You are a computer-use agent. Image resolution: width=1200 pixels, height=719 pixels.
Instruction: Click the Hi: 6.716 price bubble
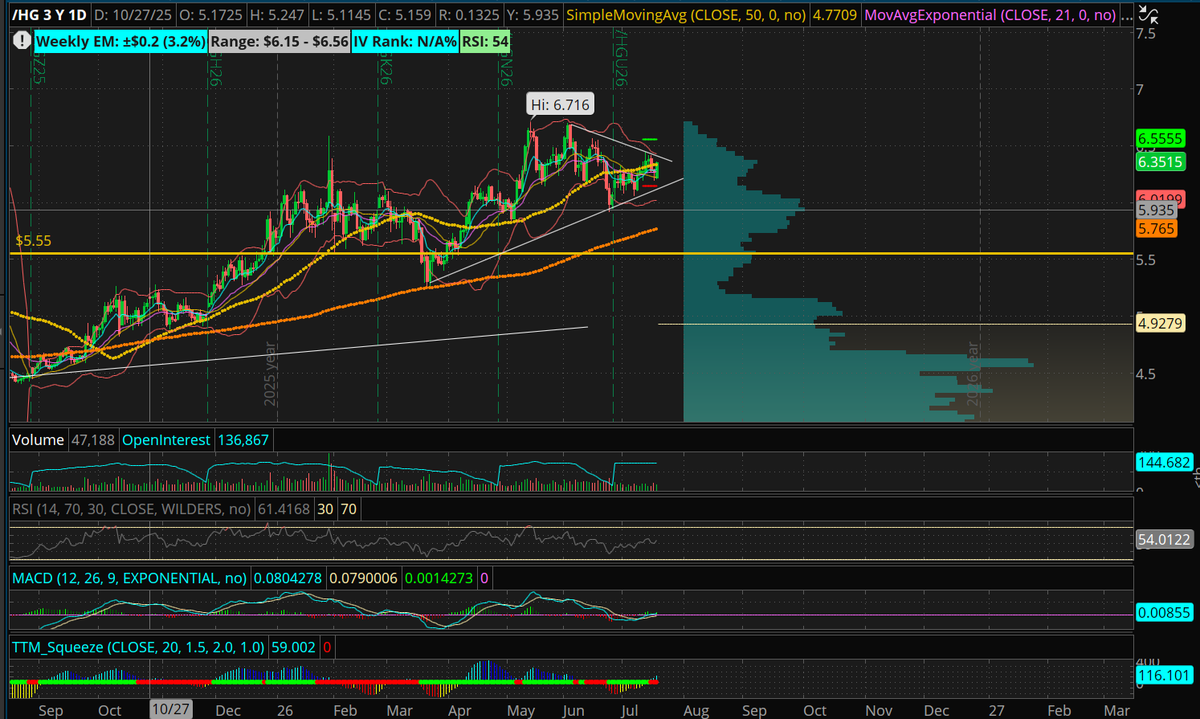pos(558,103)
